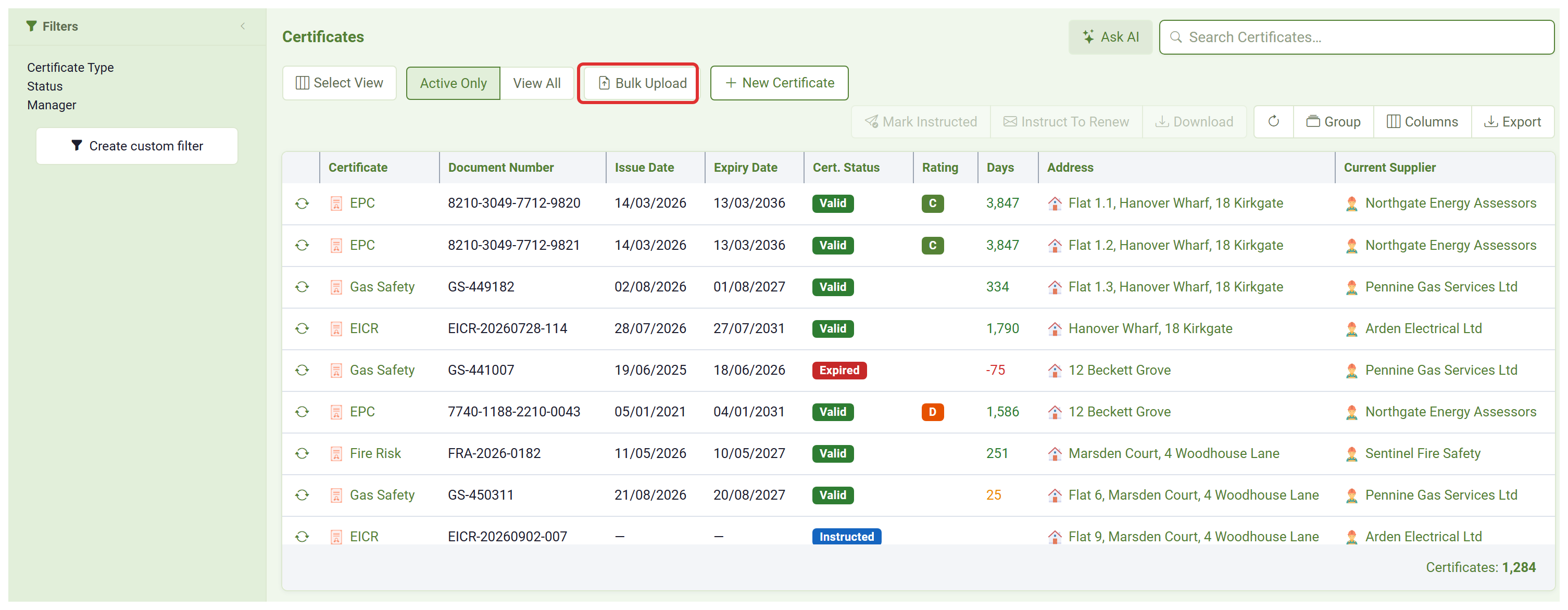
Task: Click the Filters funnel icon header
Action: coord(32,26)
